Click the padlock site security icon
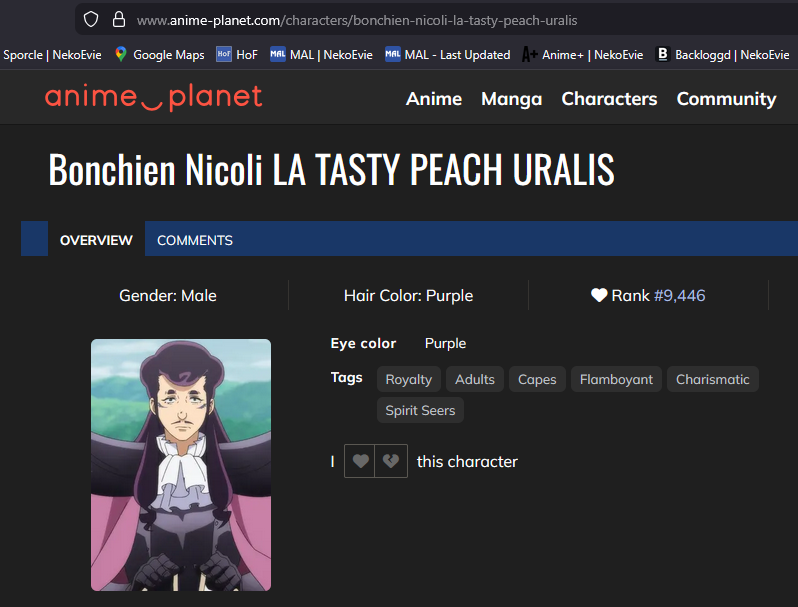798x607 pixels. point(119,20)
